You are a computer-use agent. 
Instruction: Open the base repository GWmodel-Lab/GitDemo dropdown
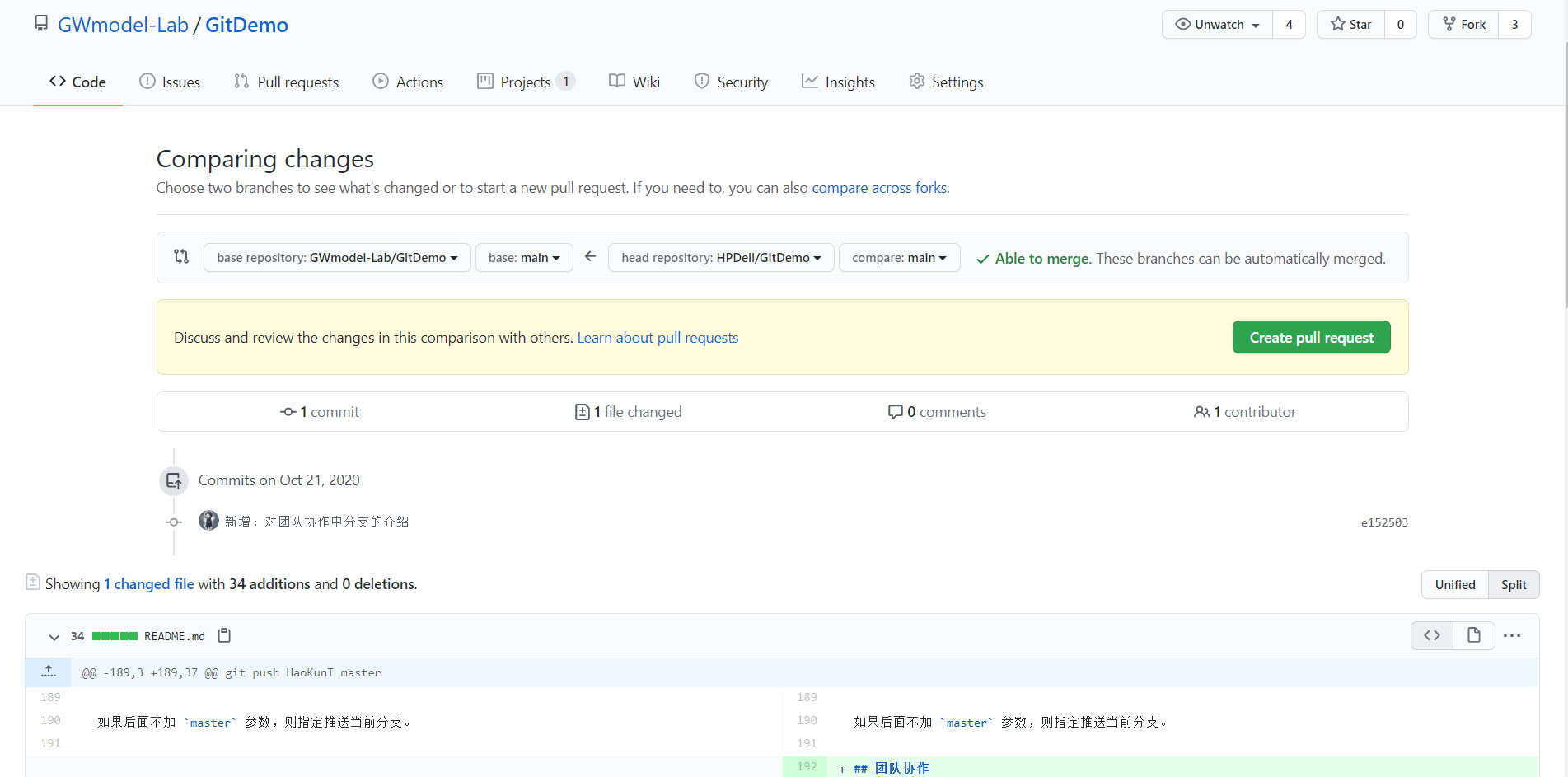337,258
